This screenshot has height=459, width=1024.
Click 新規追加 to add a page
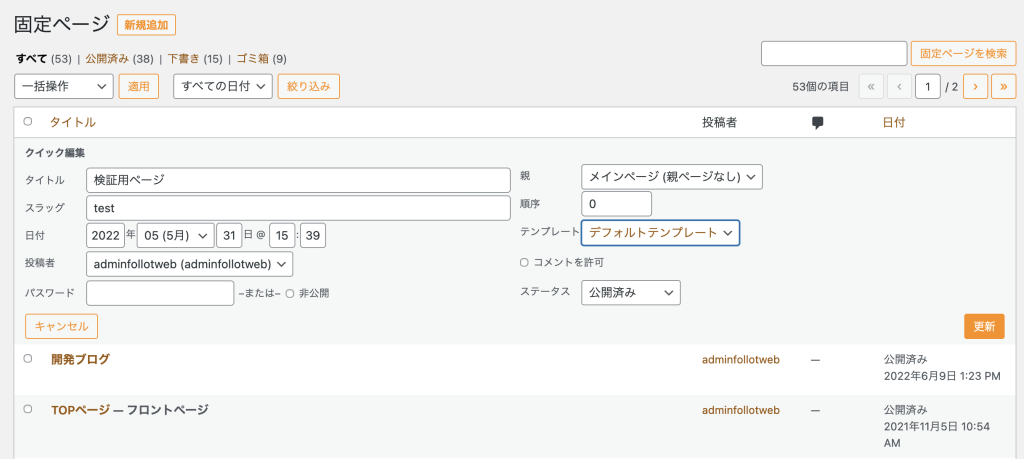146,24
